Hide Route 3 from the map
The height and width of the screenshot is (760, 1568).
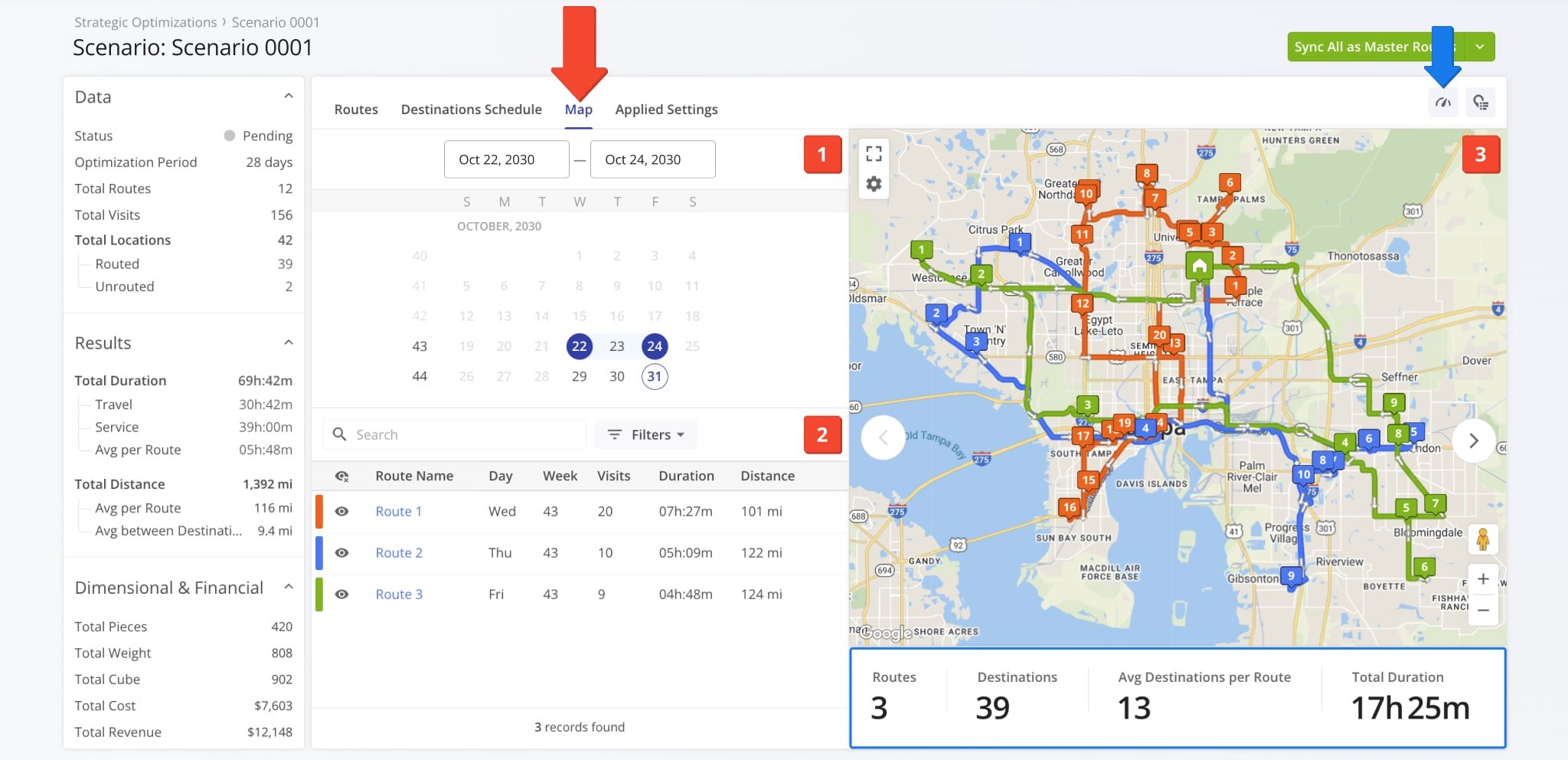342,595
